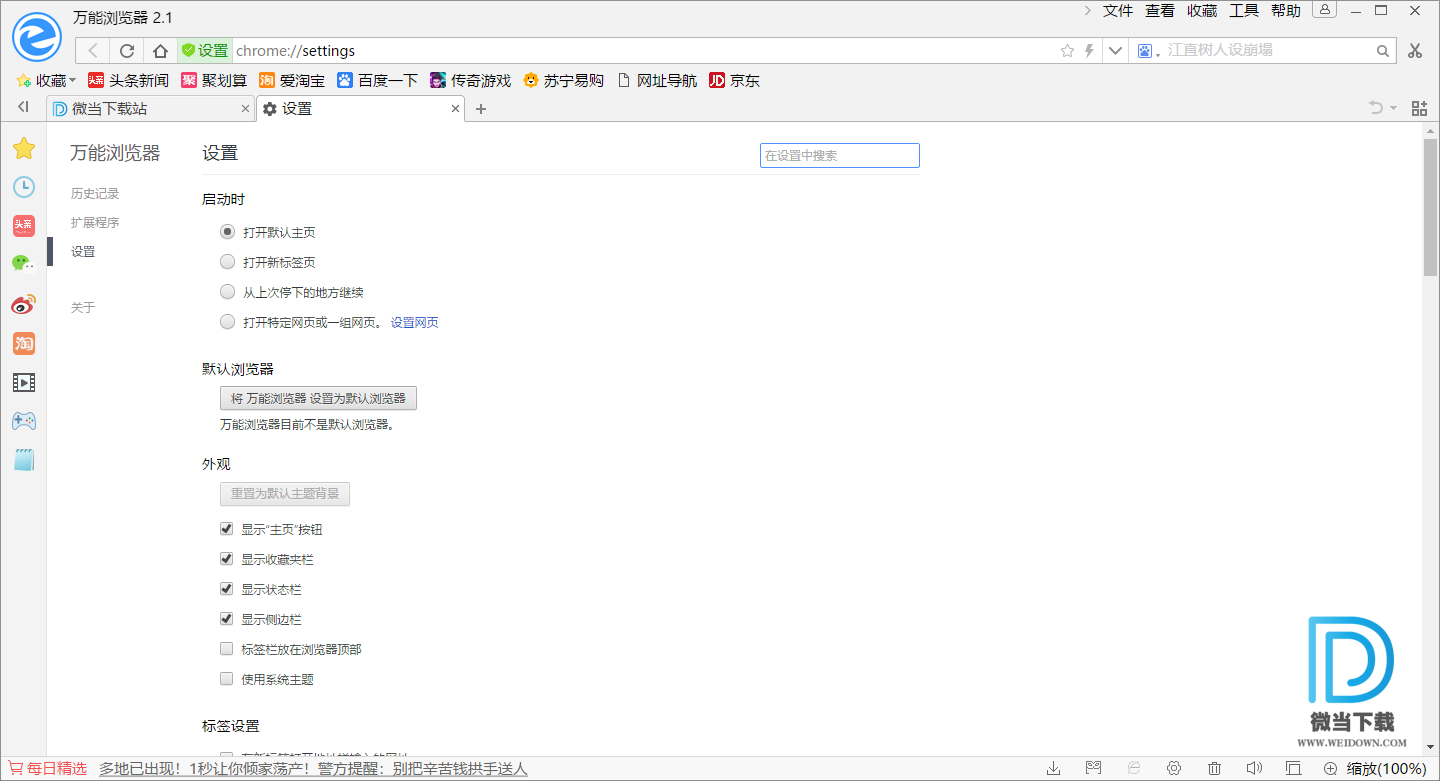This screenshot has height=781, width=1440.
Task: Open notepad icon in sidebar
Action: tap(24, 460)
